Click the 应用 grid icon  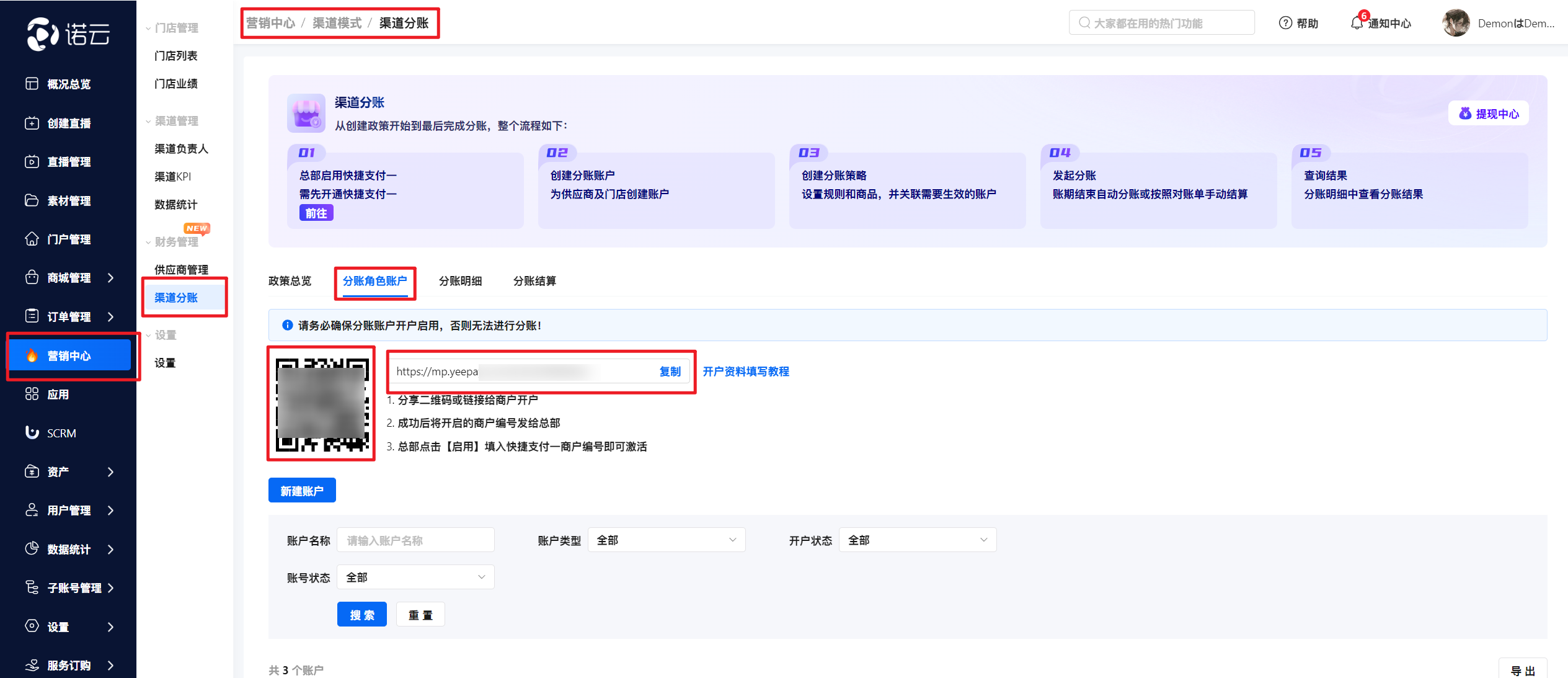(x=32, y=394)
